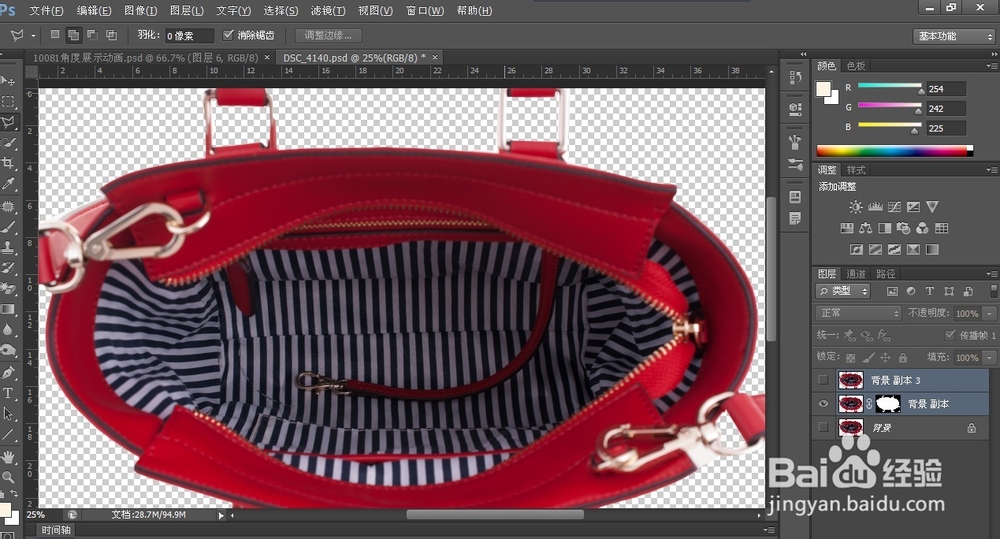1000x539 pixels.
Task: Open the 填充 fill dropdown arrow
Action: [x=990, y=357]
